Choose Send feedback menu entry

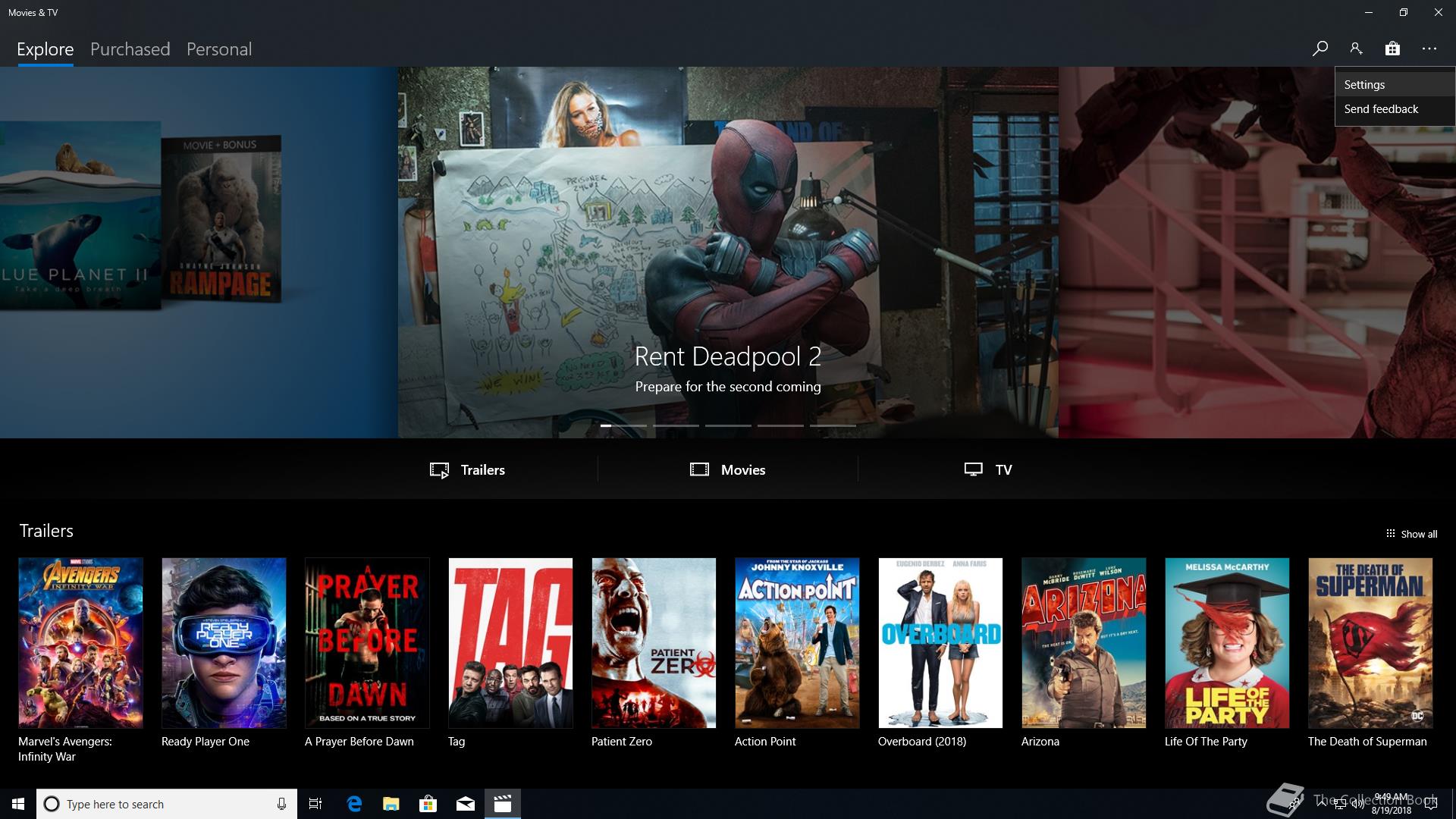tap(1395, 109)
